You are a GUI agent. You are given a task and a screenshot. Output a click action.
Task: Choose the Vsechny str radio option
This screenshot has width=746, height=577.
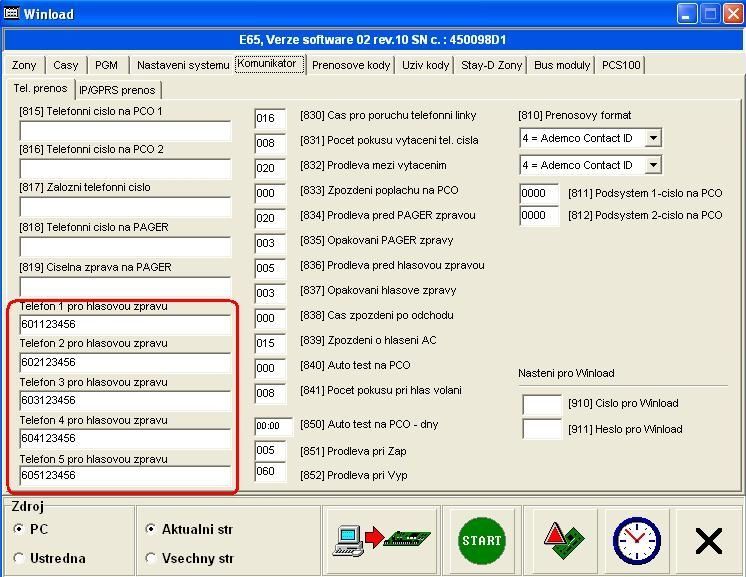pyautogui.click(x=151, y=558)
